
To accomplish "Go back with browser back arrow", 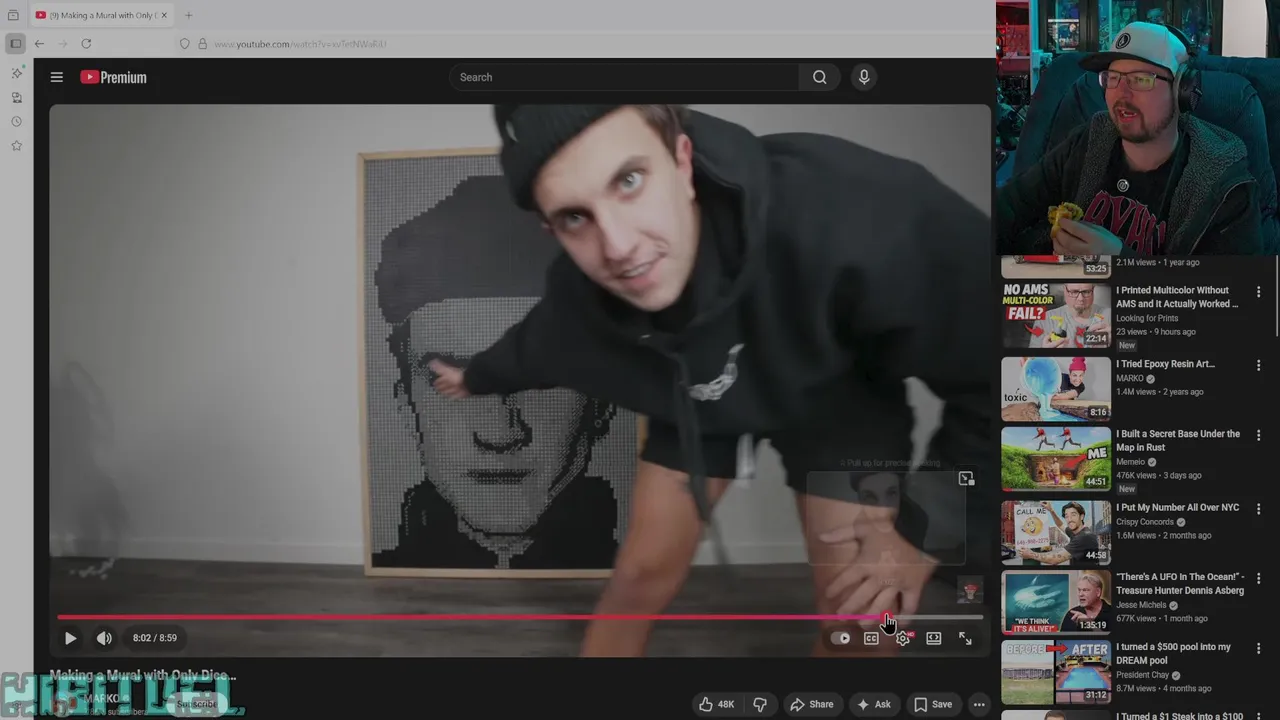I will [39, 44].
